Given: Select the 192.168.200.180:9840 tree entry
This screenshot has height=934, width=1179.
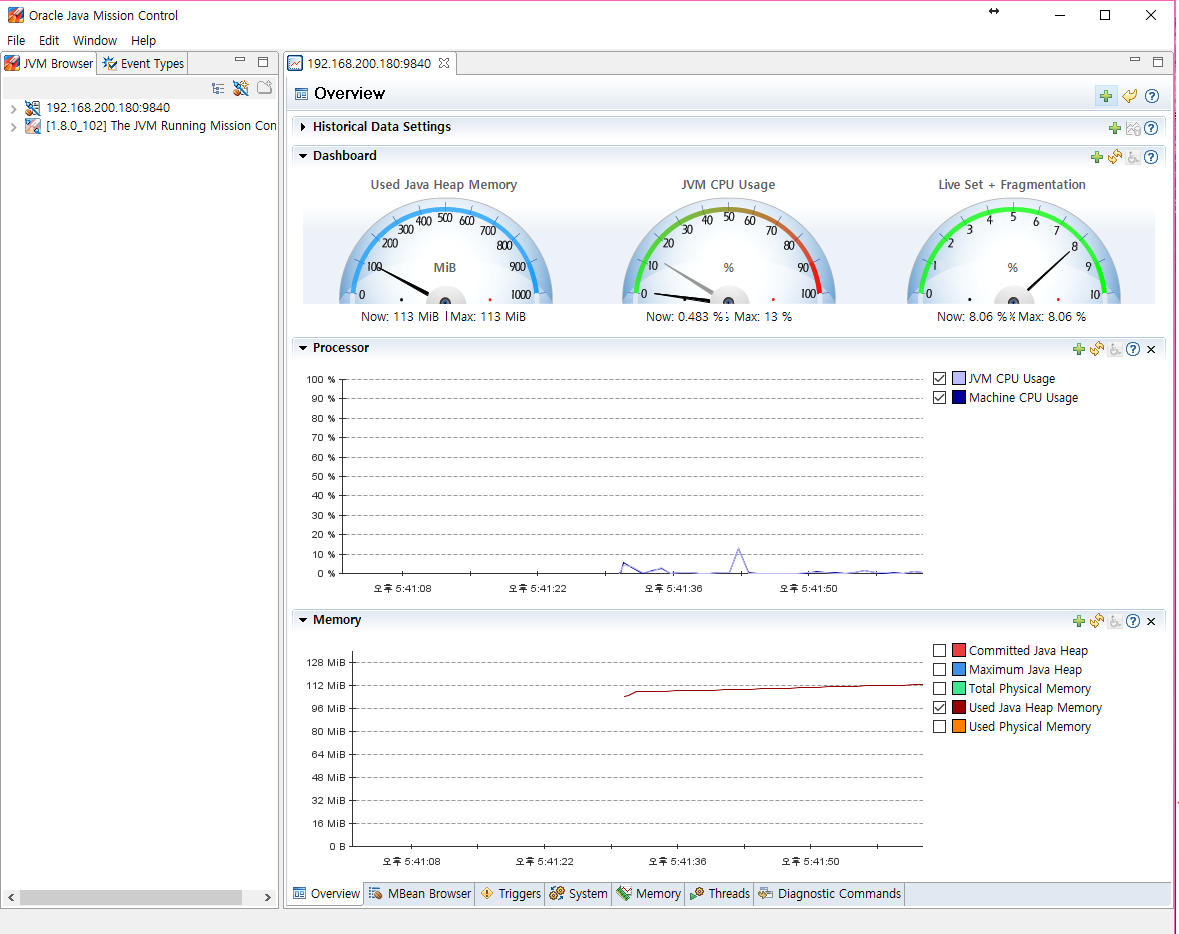Looking at the screenshot, I should [108, 108].
